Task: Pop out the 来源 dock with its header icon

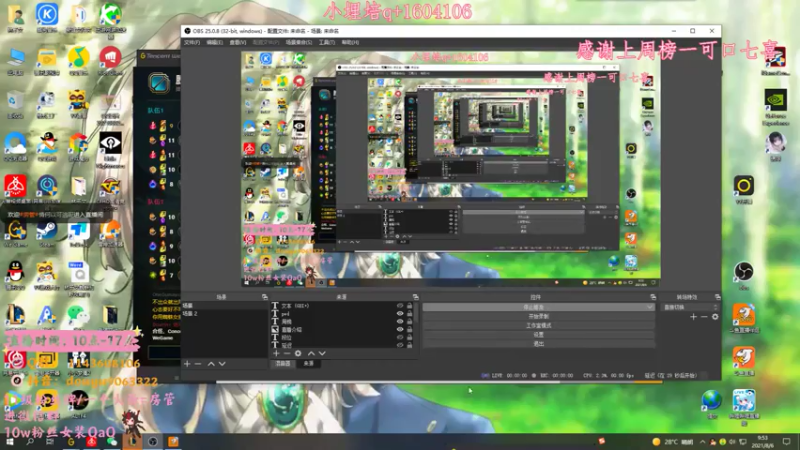Action: pos(415,297)
